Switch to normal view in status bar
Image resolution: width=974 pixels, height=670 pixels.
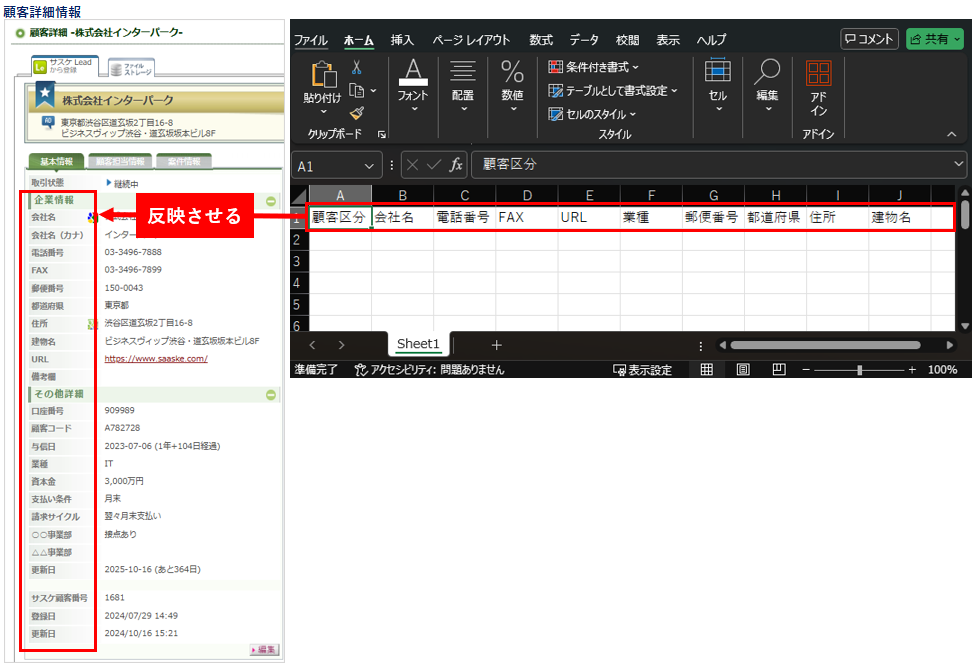click(706, 370)
